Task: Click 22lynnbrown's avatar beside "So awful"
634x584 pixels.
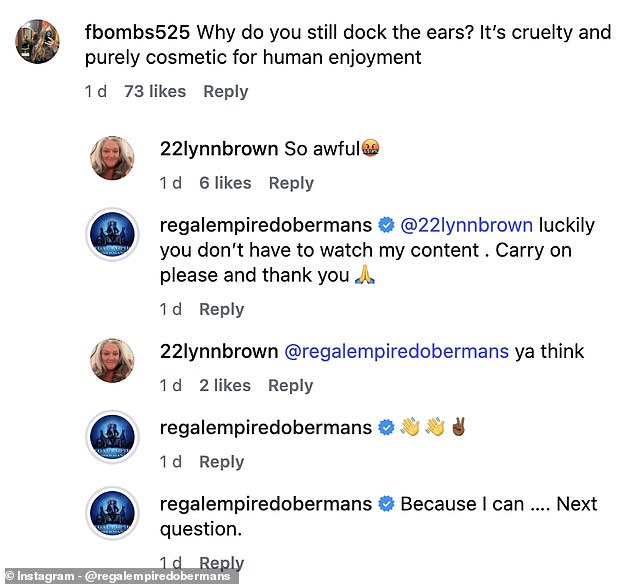Action: tap(112, 158)
